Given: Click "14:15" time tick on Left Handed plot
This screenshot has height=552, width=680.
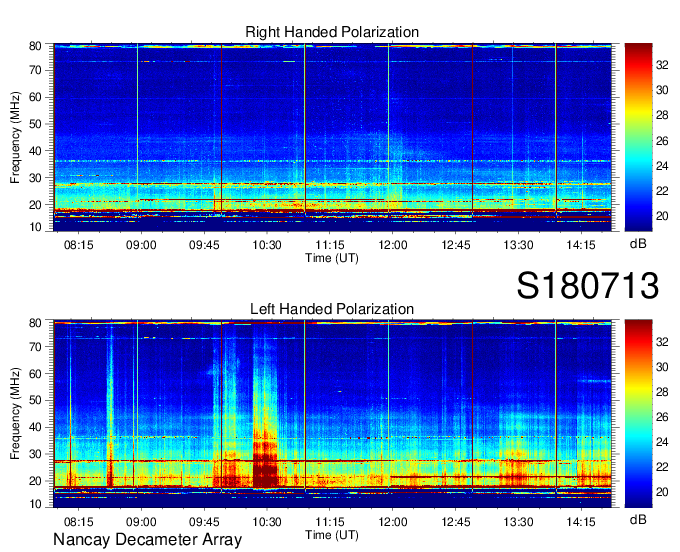Looking at the screenshot, I should tap(581, 522).
